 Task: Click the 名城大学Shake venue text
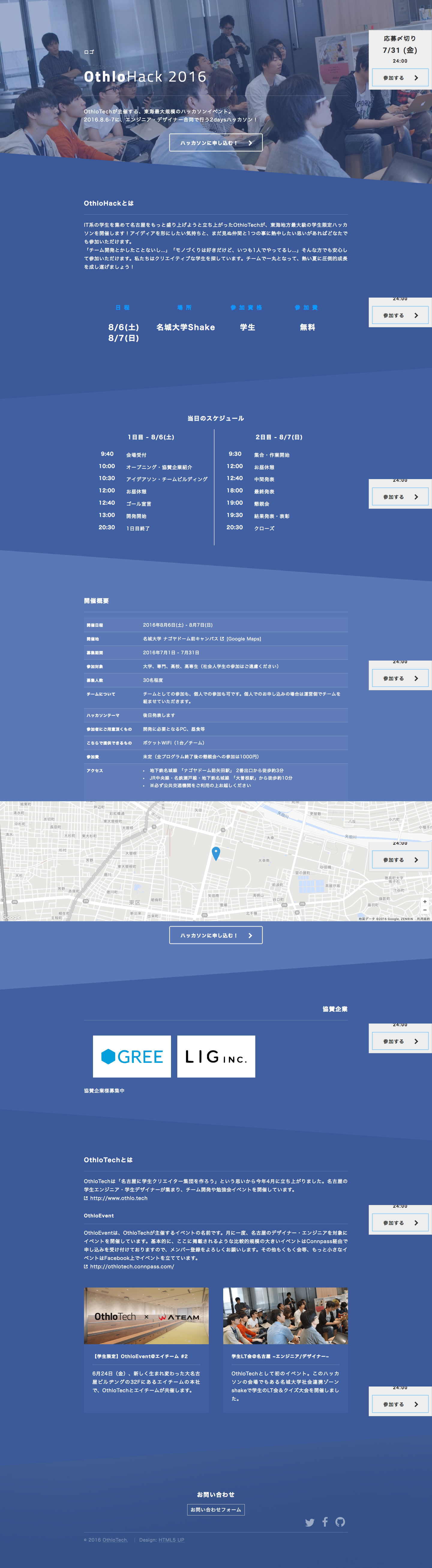pos(186,328)
